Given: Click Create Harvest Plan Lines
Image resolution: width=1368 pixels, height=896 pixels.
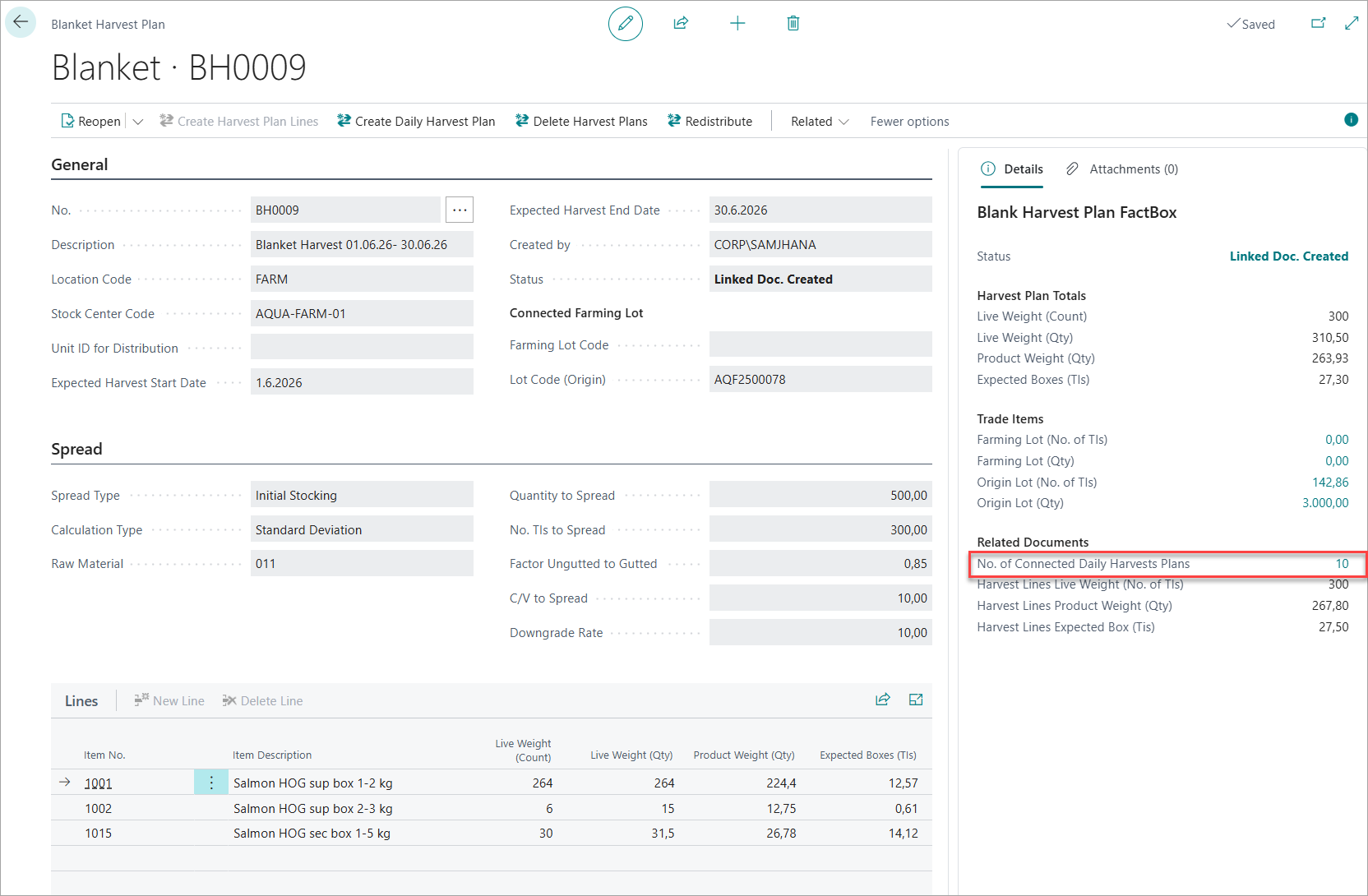Looking at the screenshot, I should [x=238, y=121].
